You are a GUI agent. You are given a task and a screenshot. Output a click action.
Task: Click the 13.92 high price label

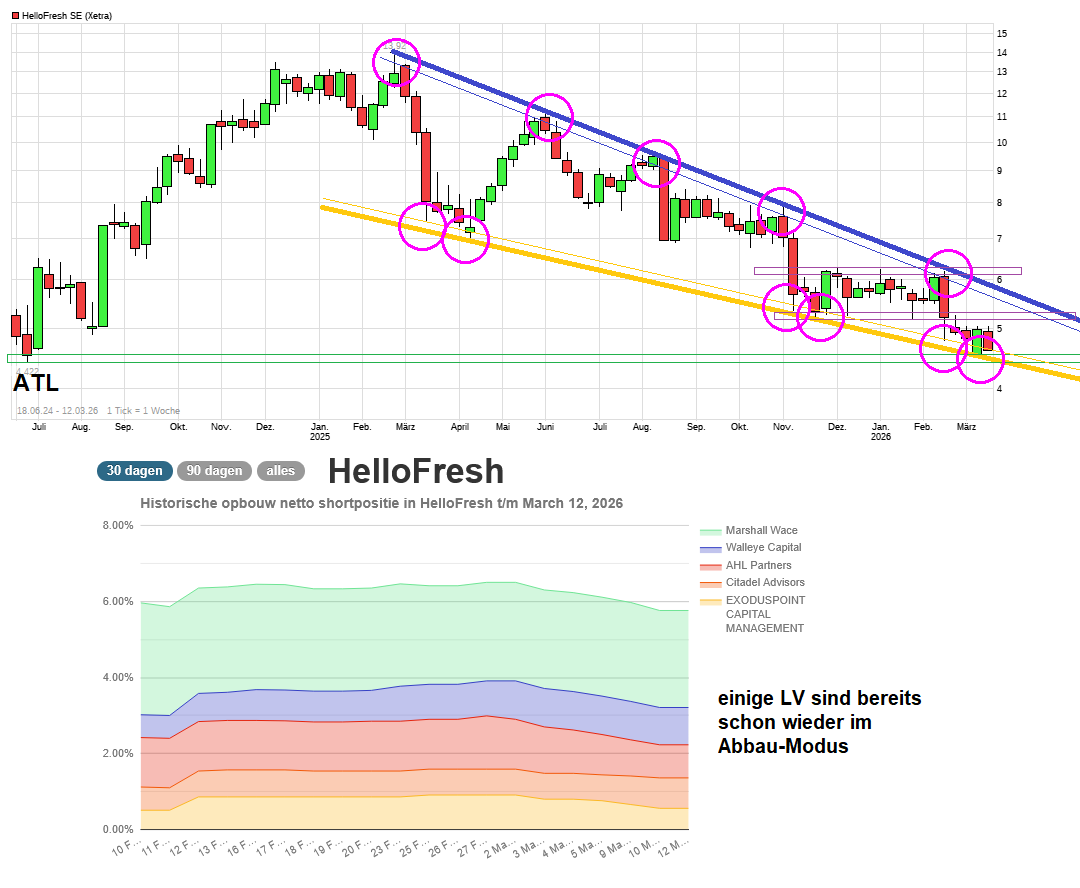coord(395,46)
